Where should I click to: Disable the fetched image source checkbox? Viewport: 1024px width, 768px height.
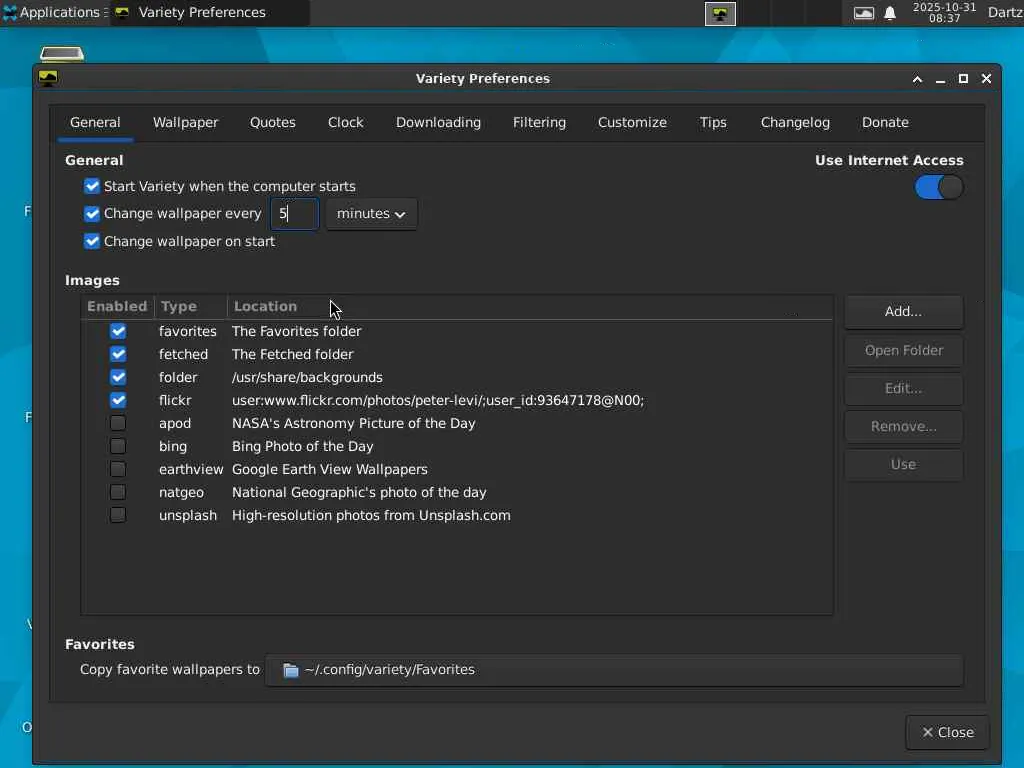pyautogui.click(x=118, y=354)
